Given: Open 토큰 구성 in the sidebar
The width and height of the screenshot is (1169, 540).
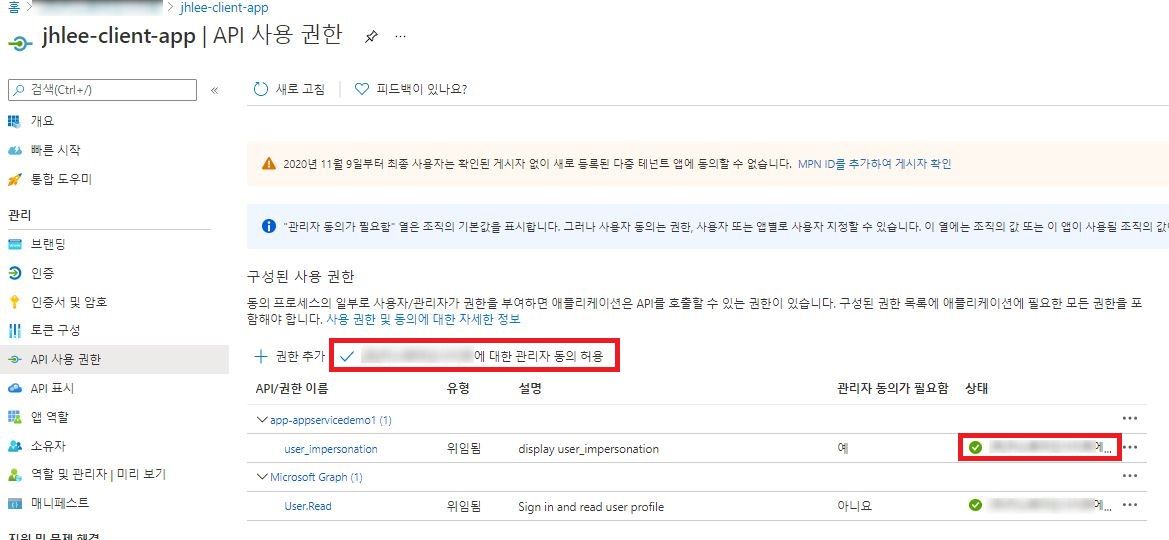Looking at the screenshot, I should [x=56, y=330].
